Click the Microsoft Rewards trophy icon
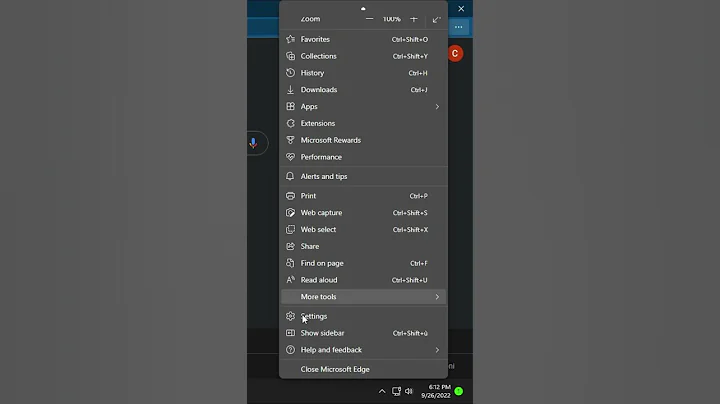The image size is (720, 404). (x=290, y=140)
